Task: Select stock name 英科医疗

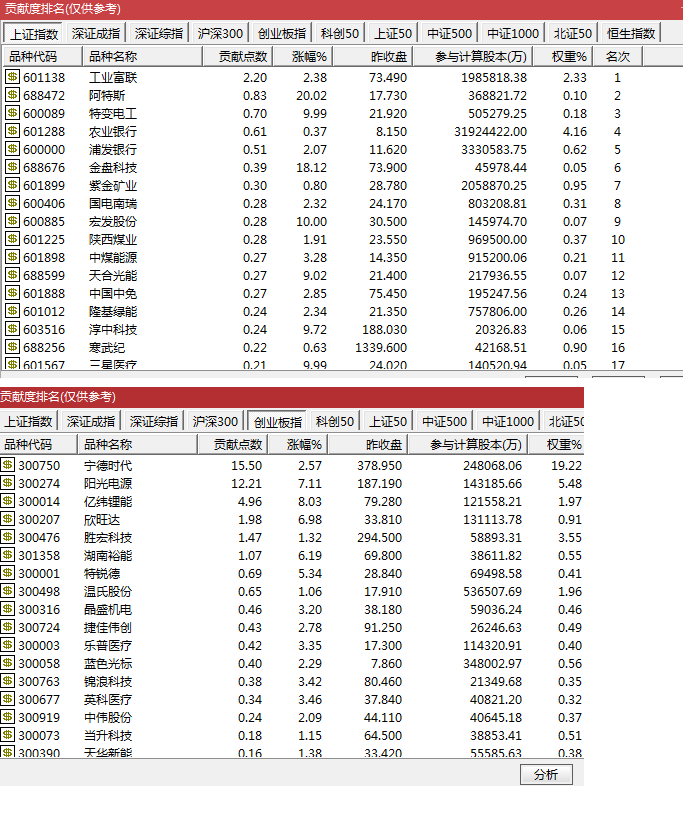Action: click(x=108, y=700)
